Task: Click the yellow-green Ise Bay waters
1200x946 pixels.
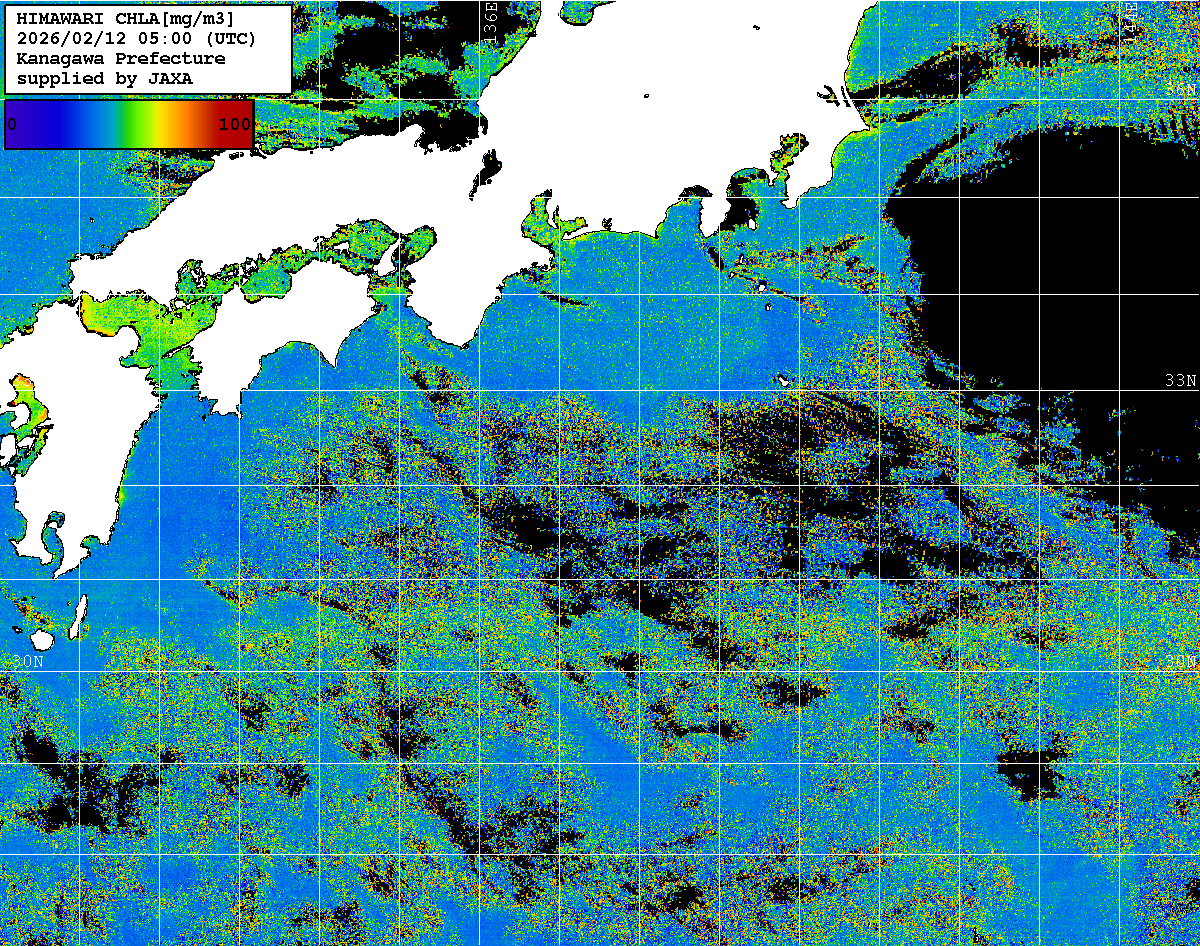Action: coord(545,217)
